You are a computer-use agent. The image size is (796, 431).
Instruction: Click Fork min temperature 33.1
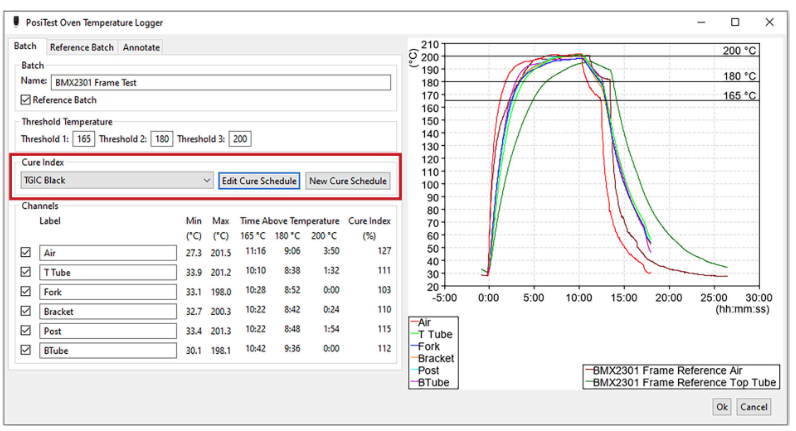pyautogui.click(x=193, y=292)
